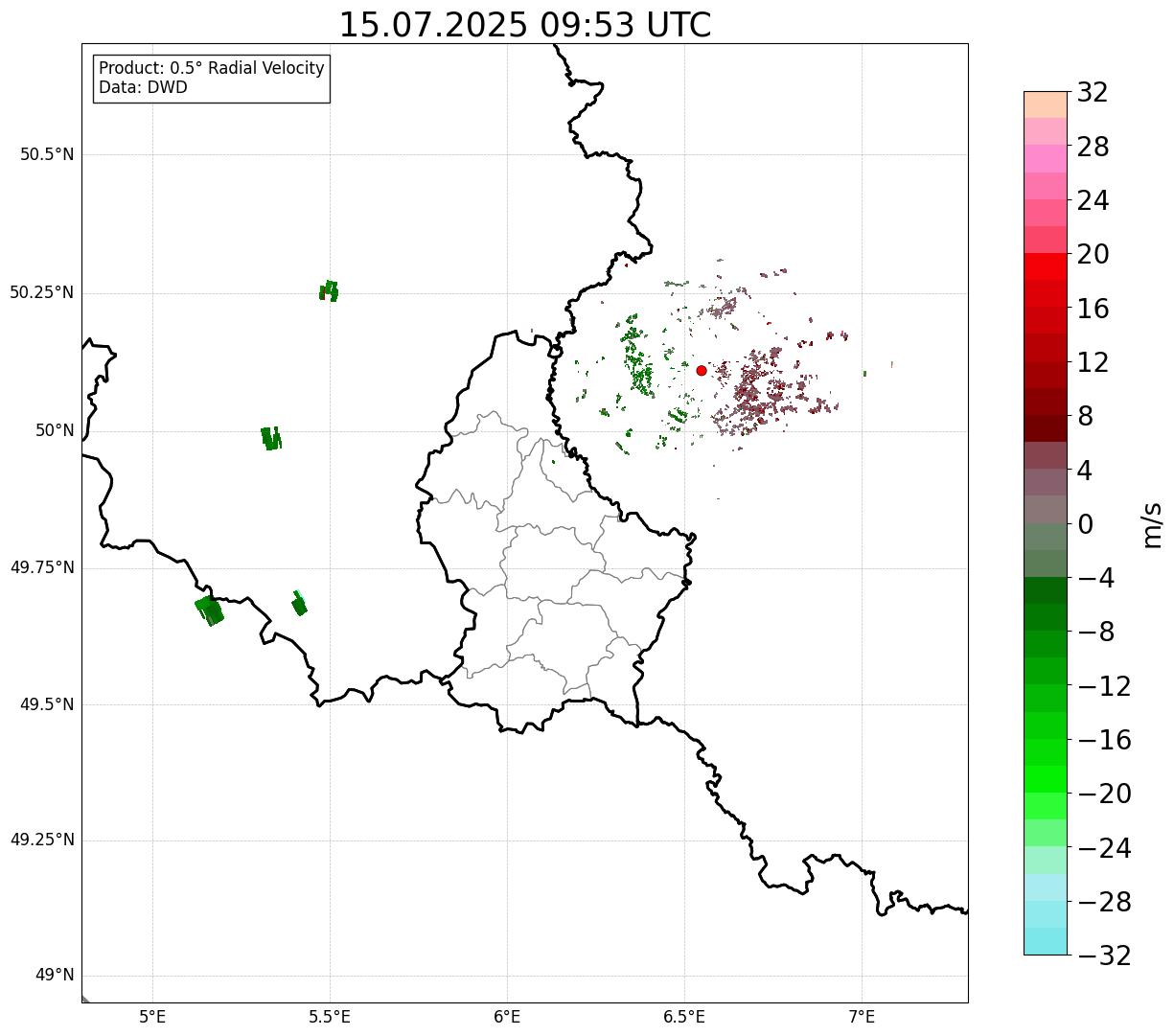Click the colorbar tick label 8

(x=1085, y=416)
